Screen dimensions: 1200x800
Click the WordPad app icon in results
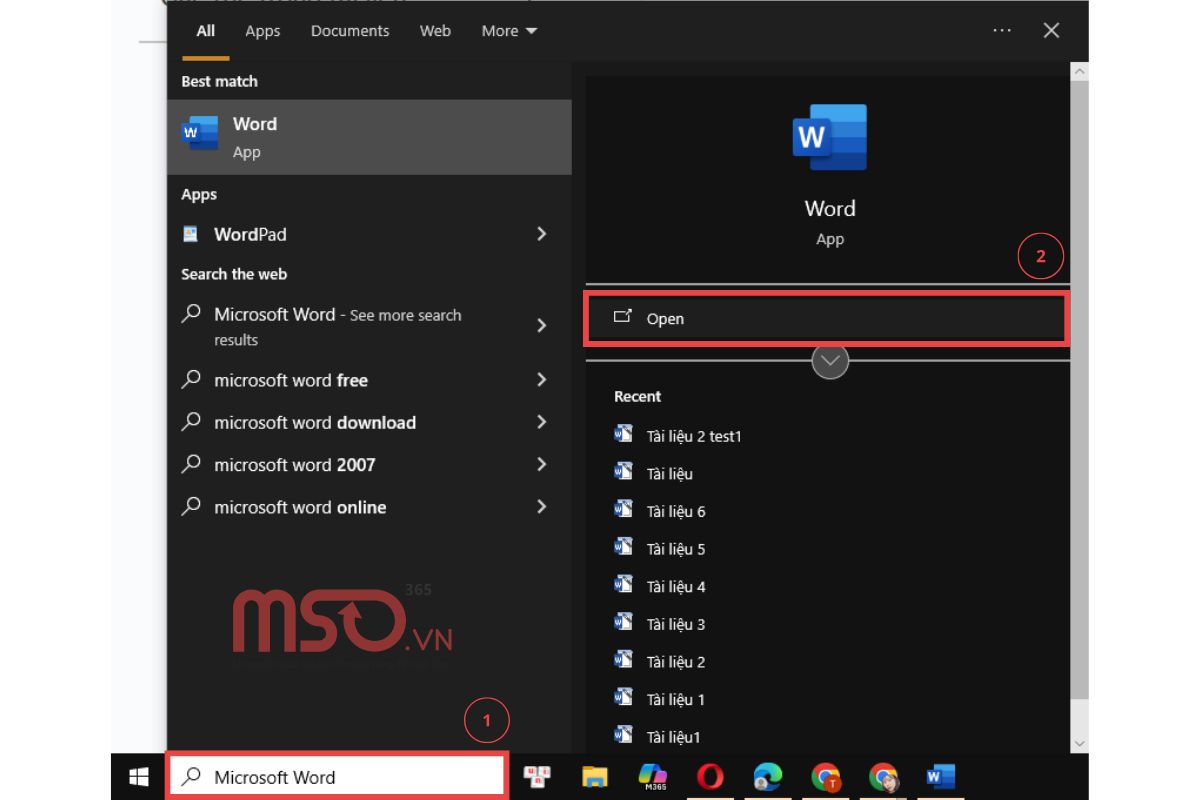(190, 234)
